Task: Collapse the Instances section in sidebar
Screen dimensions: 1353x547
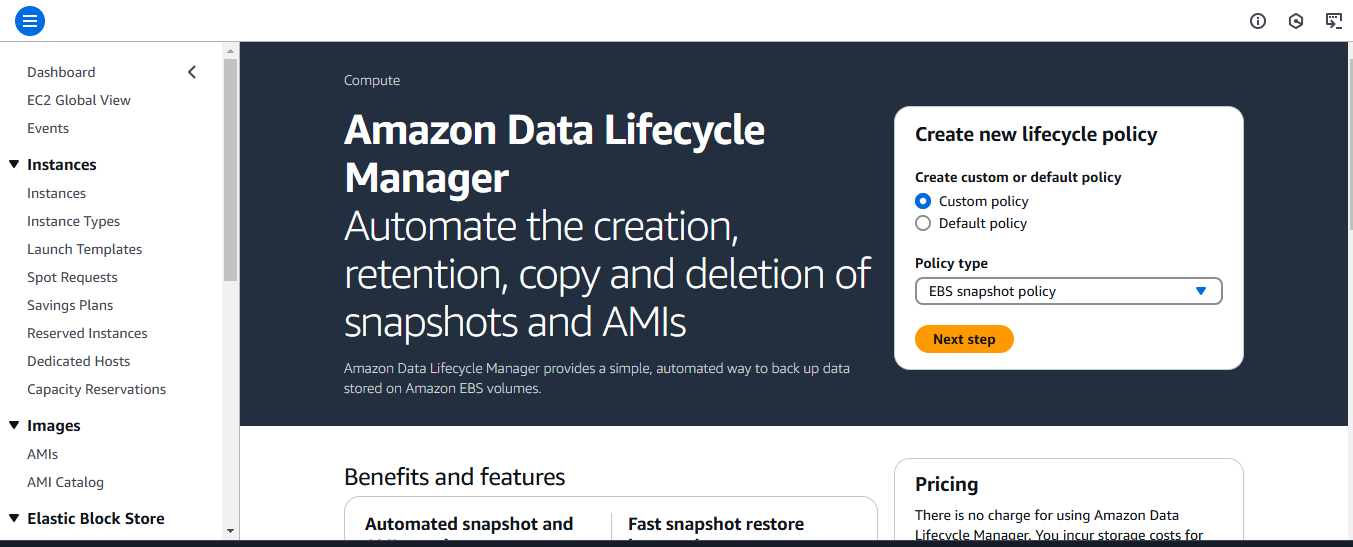Action: tap(14, 165)
